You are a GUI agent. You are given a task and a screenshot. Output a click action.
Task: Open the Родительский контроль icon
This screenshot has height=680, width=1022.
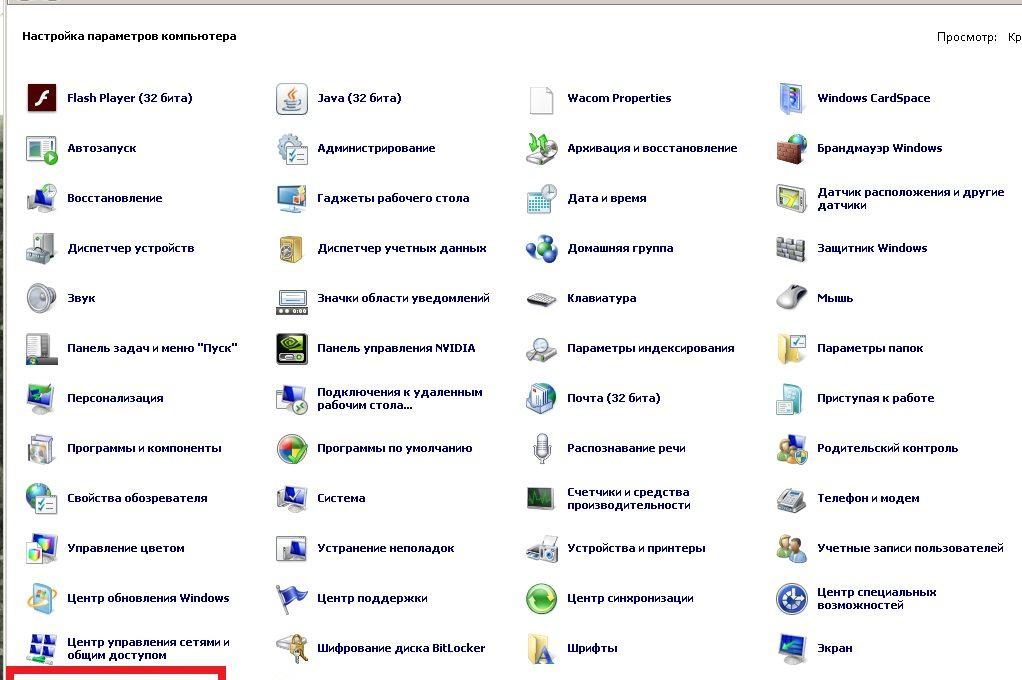pyautogui.click(x=792, y=449)
